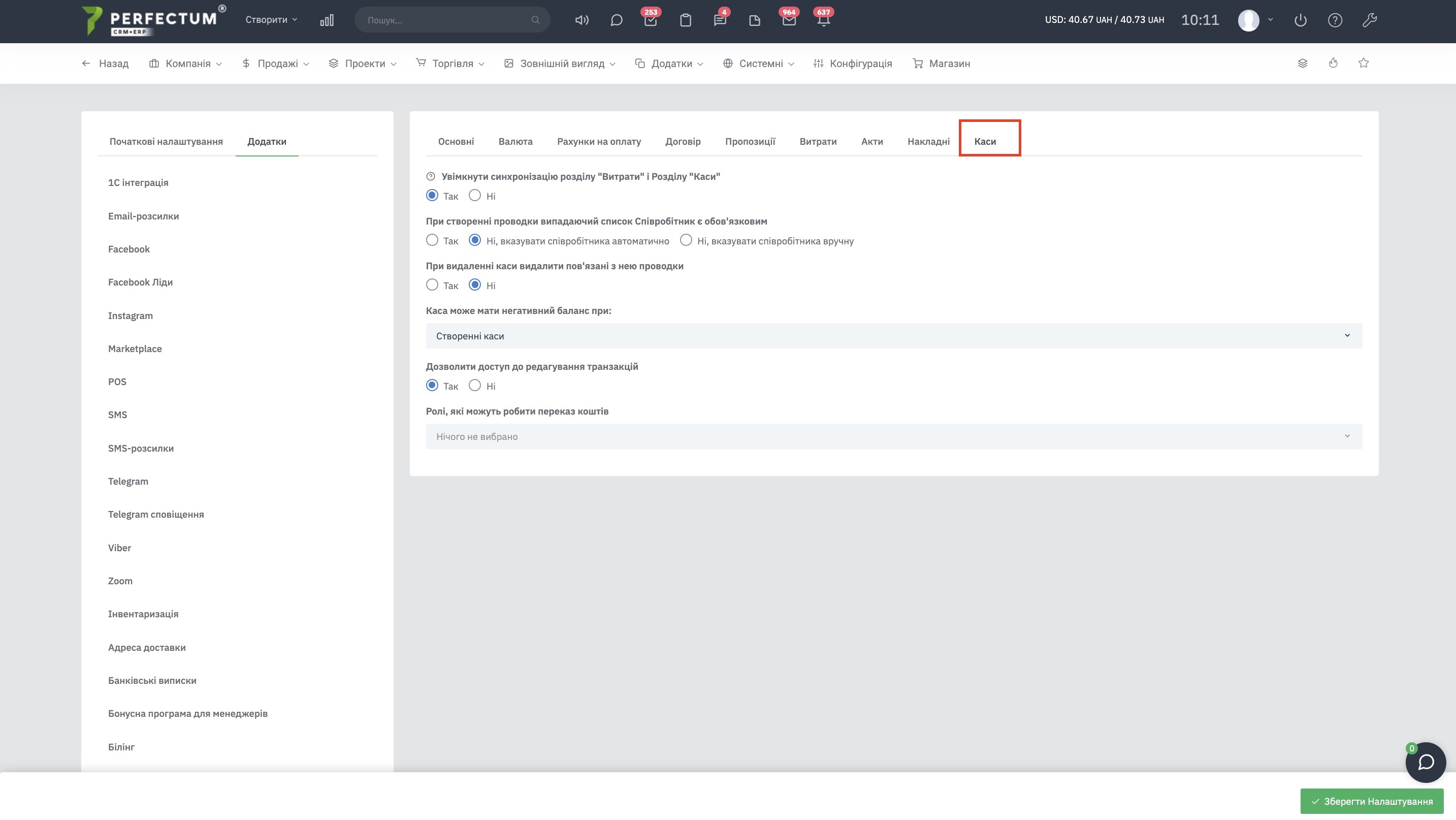Open roles dropdown 'Нічого не вибрано'
The width and height of the screenshot is (1456, 820).
click(x=894, y=436)
